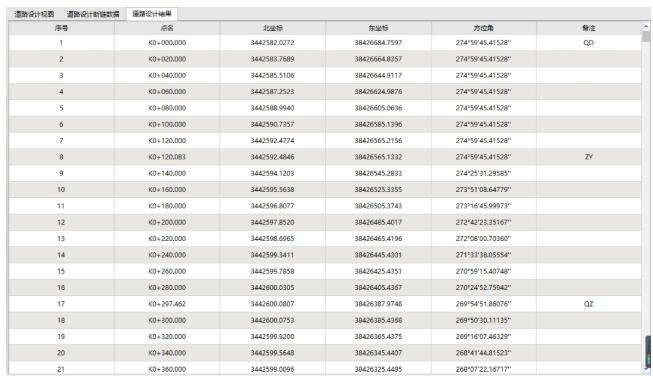Click the table scrollbar up arrow
The width and height of the screenshot is (653, 388).
click(x=646, y=27)
